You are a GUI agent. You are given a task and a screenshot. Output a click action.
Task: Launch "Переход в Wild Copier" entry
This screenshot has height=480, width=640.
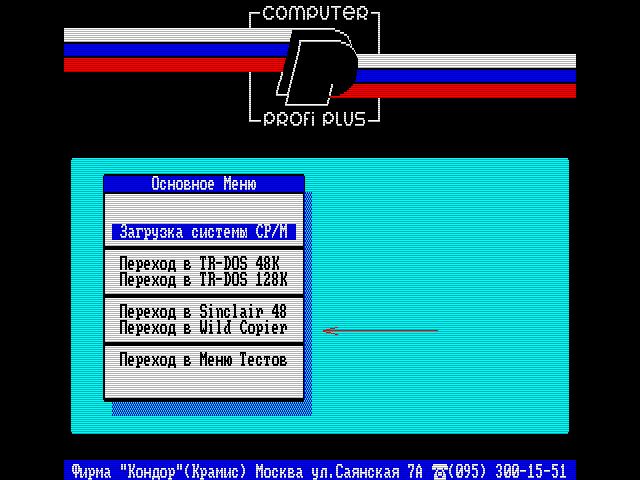pos(203,327)
